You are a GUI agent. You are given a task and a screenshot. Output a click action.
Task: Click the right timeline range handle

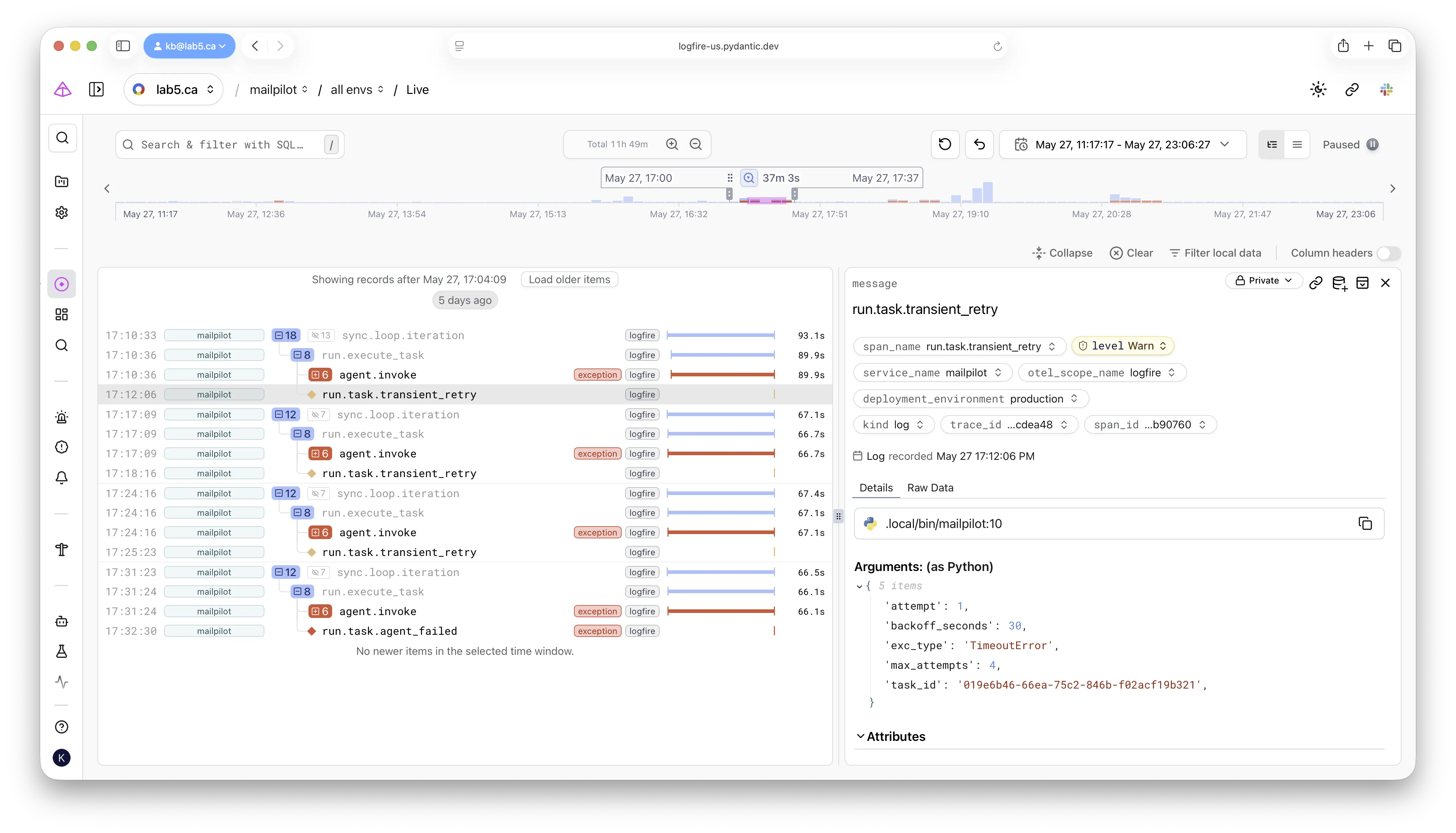[x=794, y=194]
